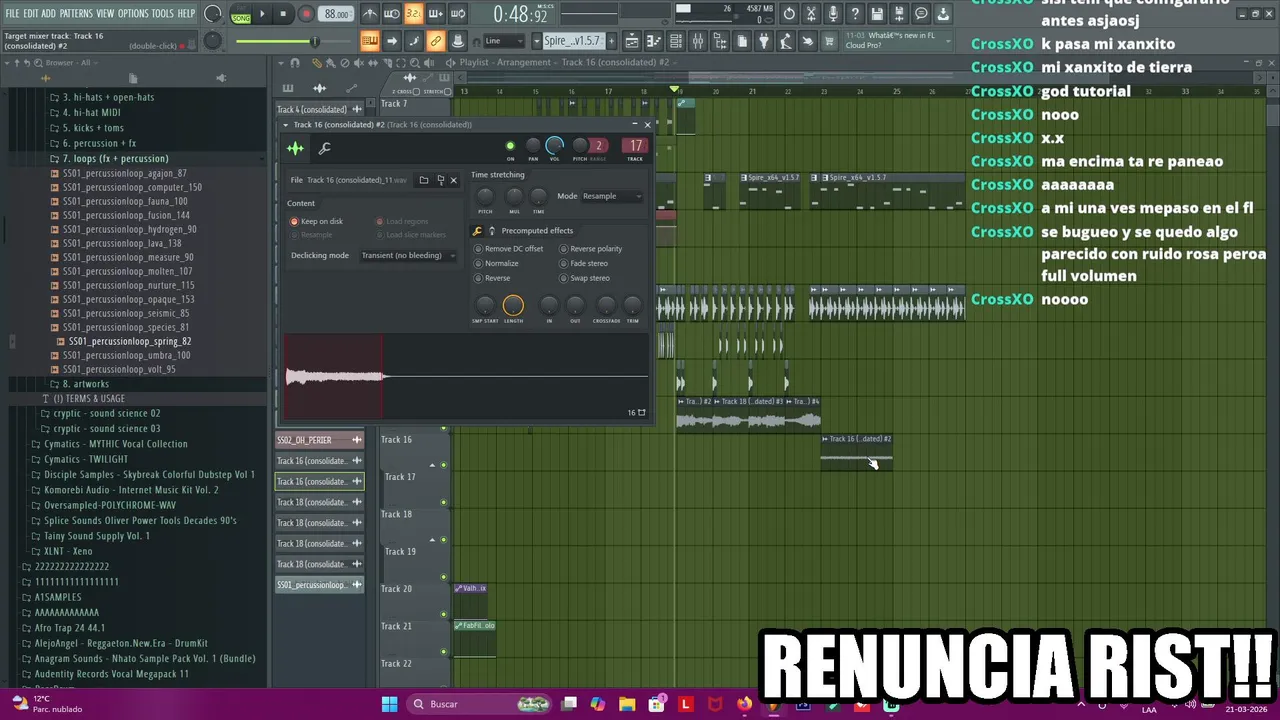Select SS01_percussionloop_spring_82 sample
1280x720 pixels.
tap(130, 341)
